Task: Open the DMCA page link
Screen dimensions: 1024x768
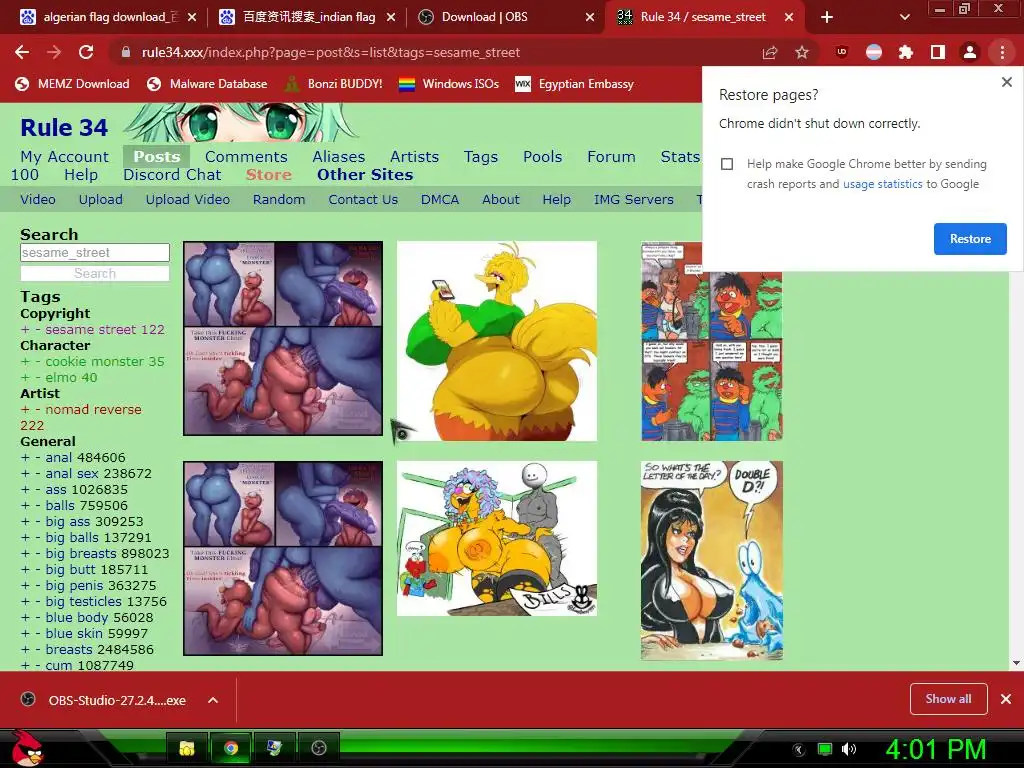Action: [x=440, y=200]
